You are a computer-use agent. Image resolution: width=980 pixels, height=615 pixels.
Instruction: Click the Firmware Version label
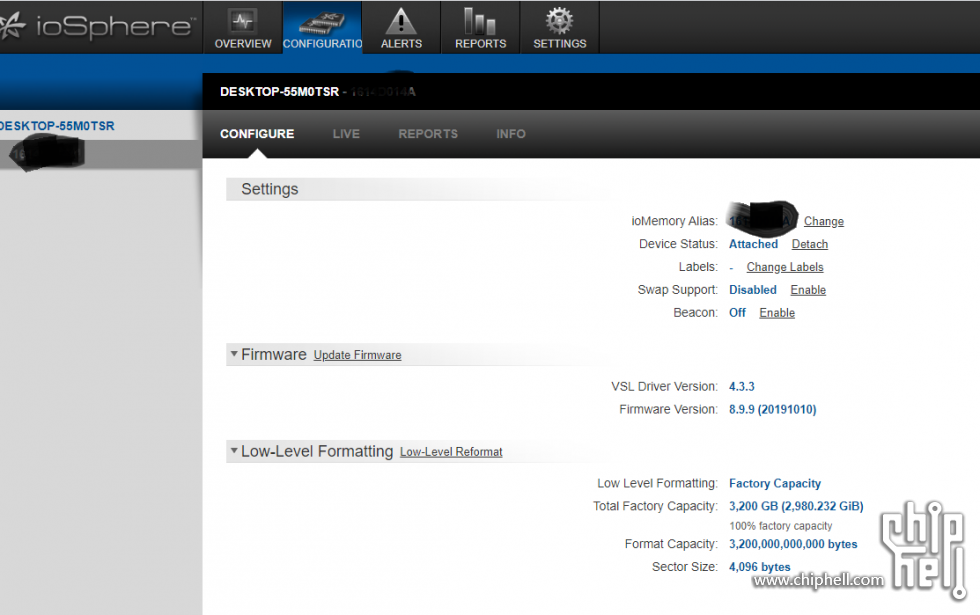point(669,409)
